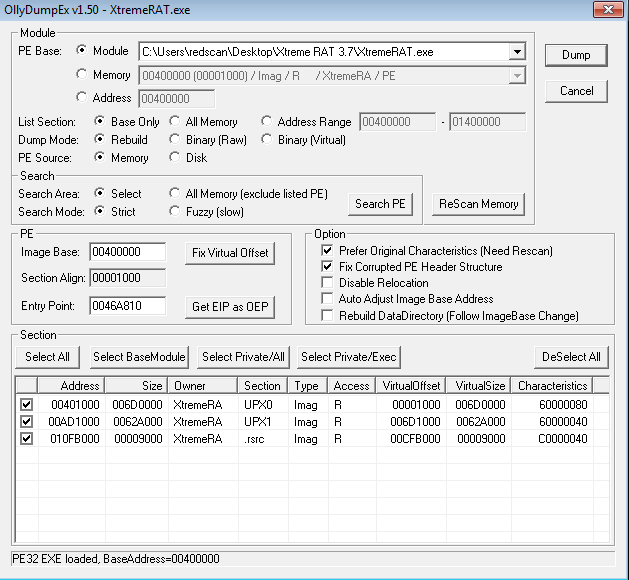
Task: Uncheck the .rsrc section row checkbox
Action: click(26, 439)
